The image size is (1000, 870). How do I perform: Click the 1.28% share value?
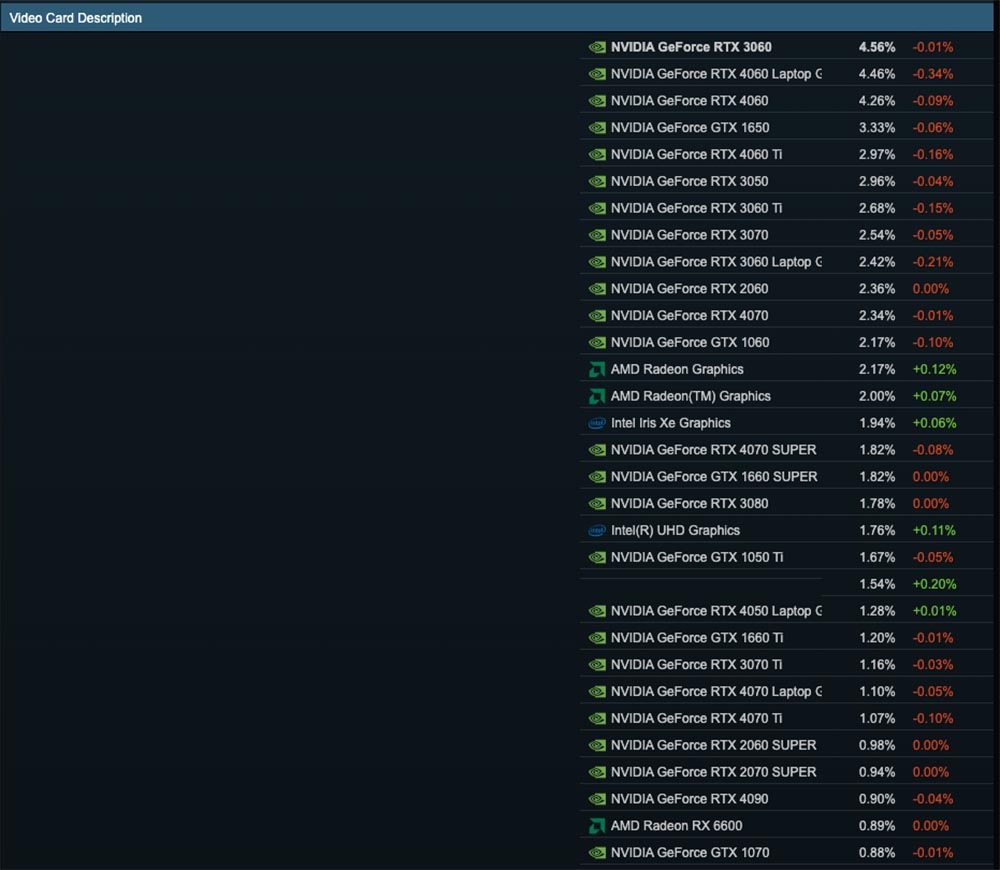(x=877, y=611)
